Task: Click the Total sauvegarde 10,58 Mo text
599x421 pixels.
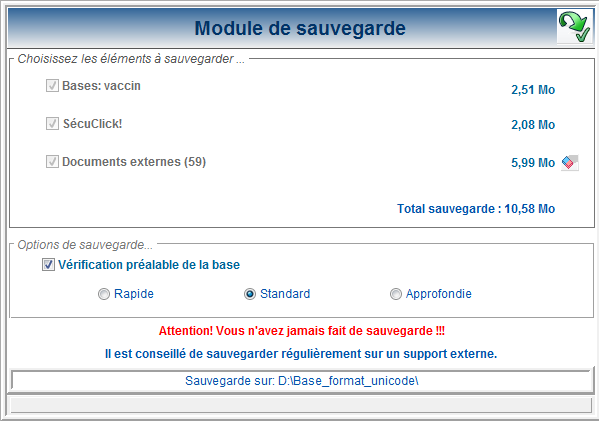Action: point(476,209)
